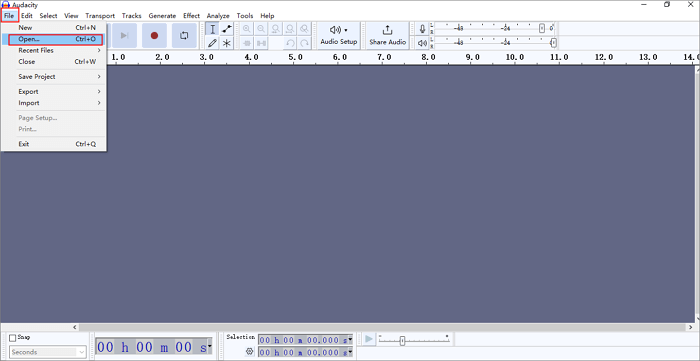Click the Fit Project to Width icon
Image resolution: width=700 pixels, height=361 pixels.
click(x=290, y=29)
